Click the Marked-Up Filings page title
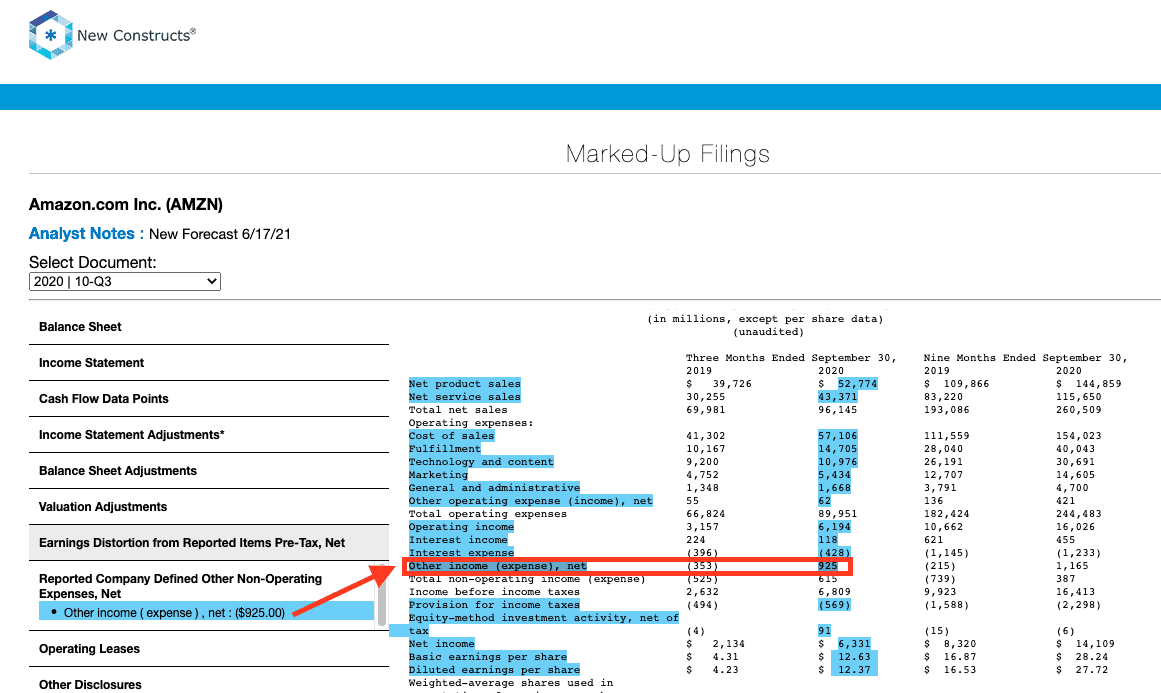 click(x=668, y=154)
